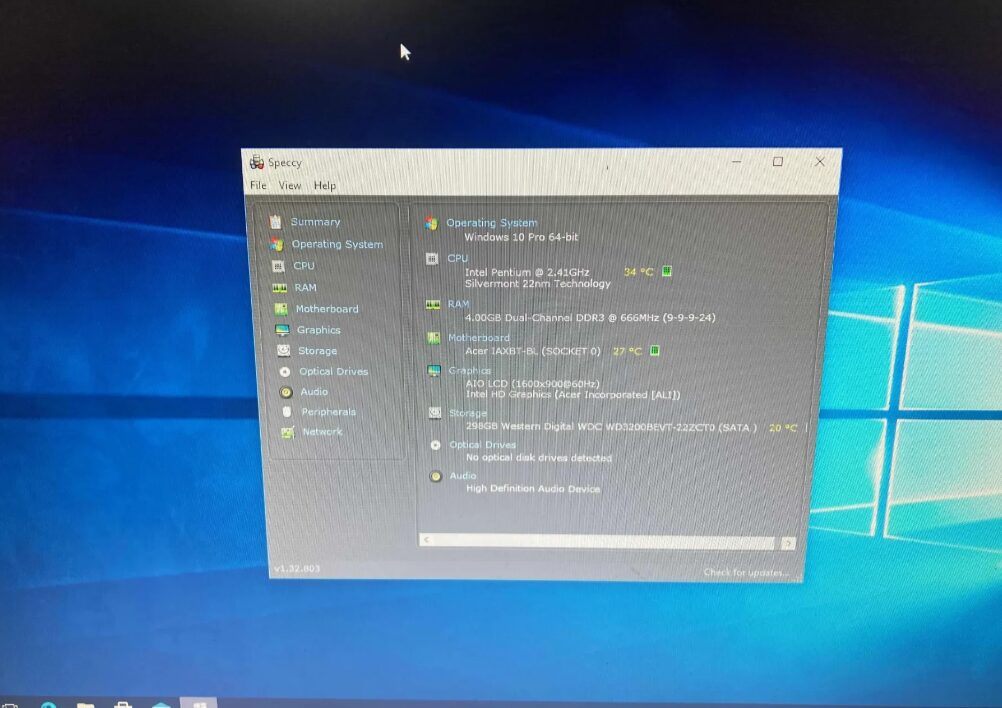Click the disc icon beside the Optical Drives heading
The height and width of the screenshot is (708, 1002).
coord(436,445)
